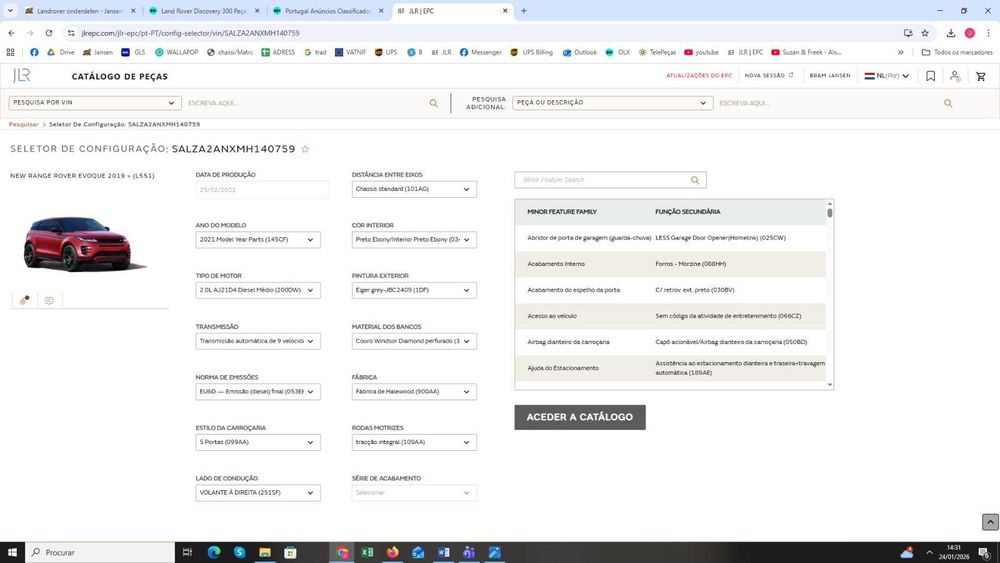The image size is (1000, 563).
Task: Open browser downloads icon
Action: pos(950,33)
